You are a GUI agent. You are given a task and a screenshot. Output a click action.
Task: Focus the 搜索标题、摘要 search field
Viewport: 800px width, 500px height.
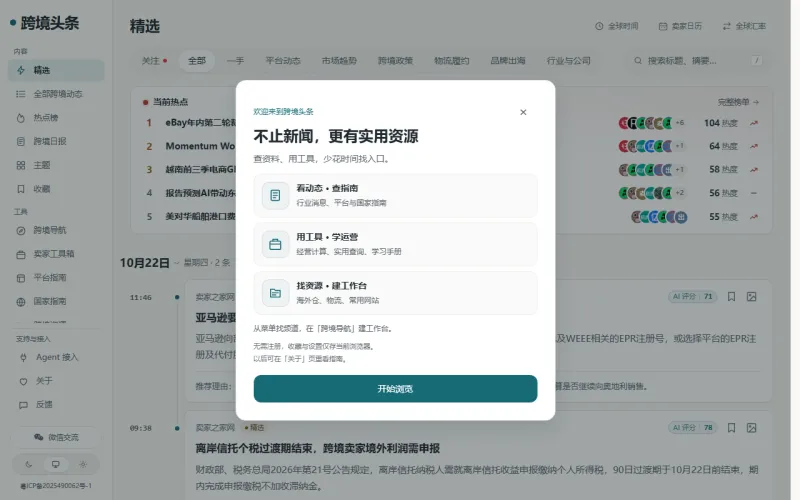(x=697, y=61)
